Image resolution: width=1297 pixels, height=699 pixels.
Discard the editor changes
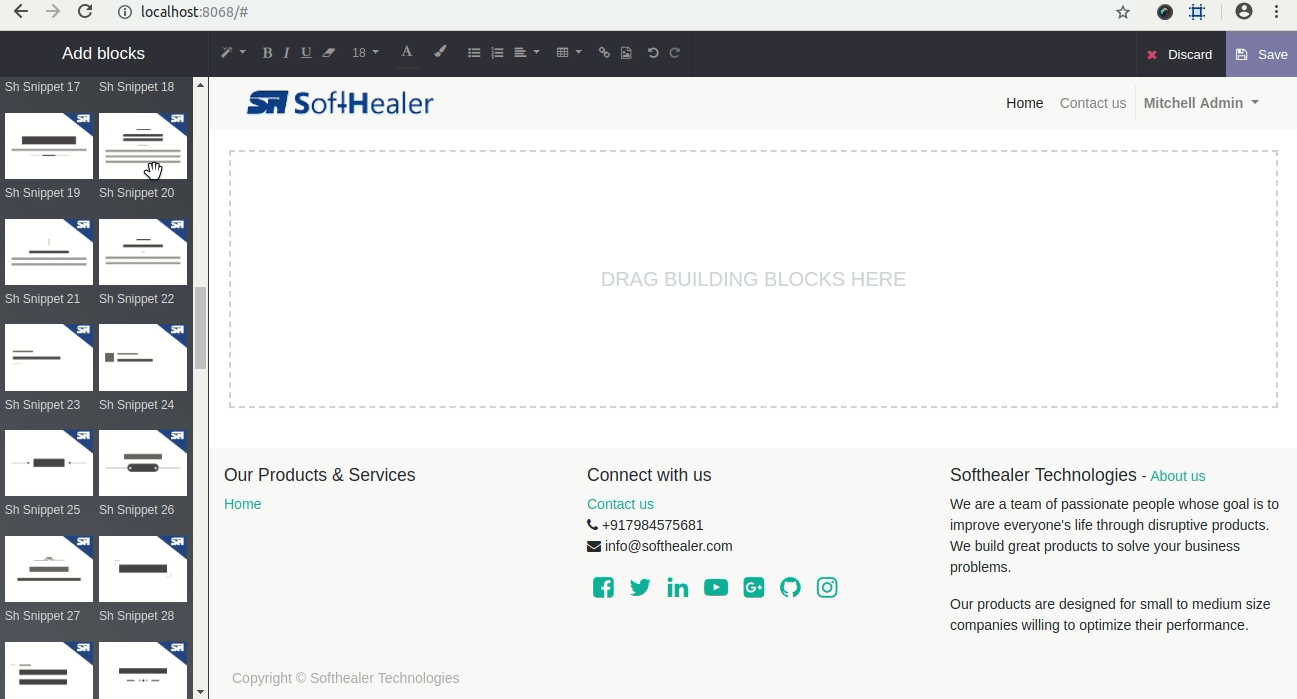(x=1180, y=54)
